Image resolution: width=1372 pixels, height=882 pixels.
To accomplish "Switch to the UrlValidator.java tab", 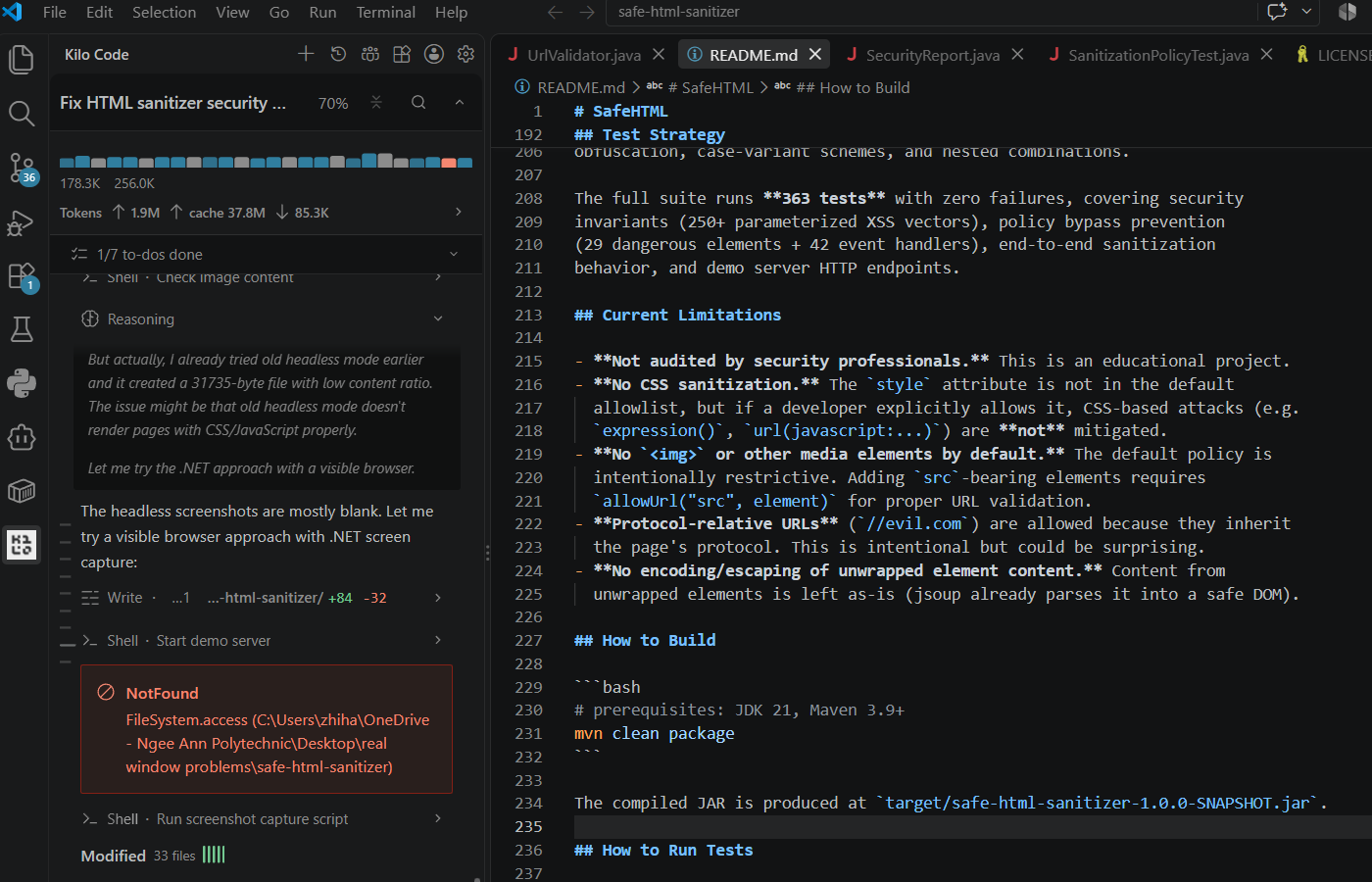I will pos(584,55).
